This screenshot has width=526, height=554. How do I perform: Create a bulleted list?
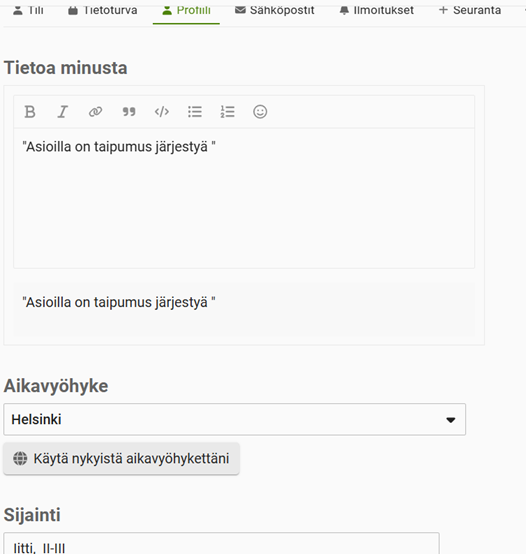(x=195, y=112)
